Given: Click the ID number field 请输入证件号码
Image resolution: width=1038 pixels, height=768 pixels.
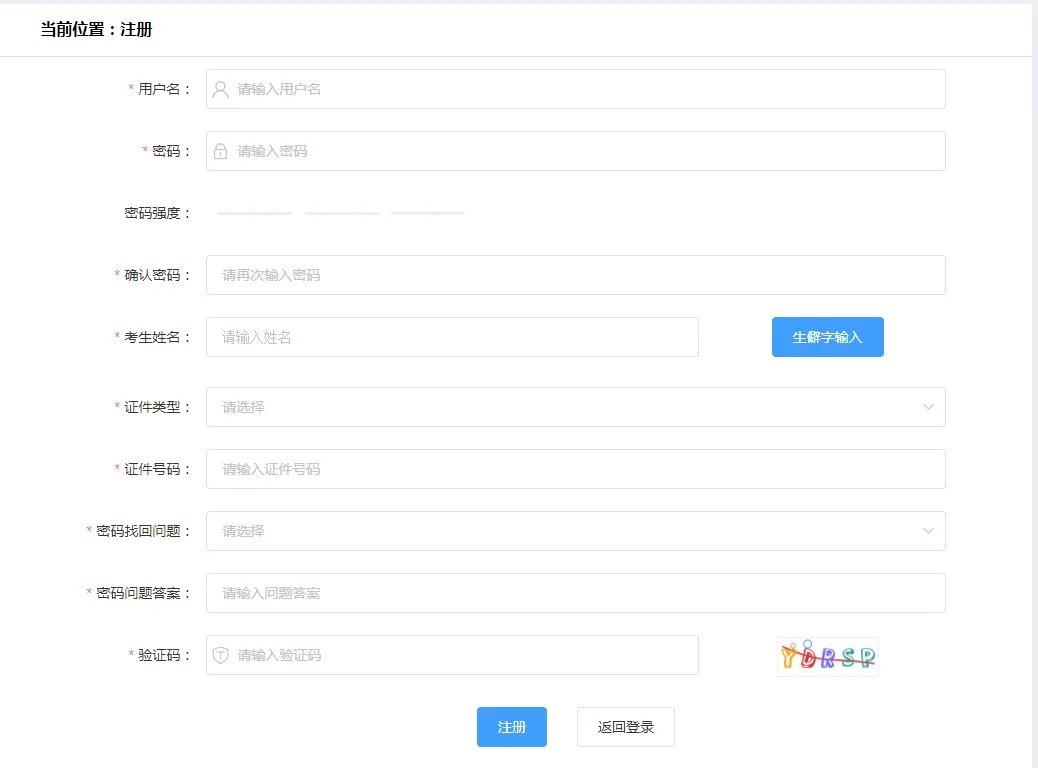Looking at the screenshot, I should coord(575,469).
